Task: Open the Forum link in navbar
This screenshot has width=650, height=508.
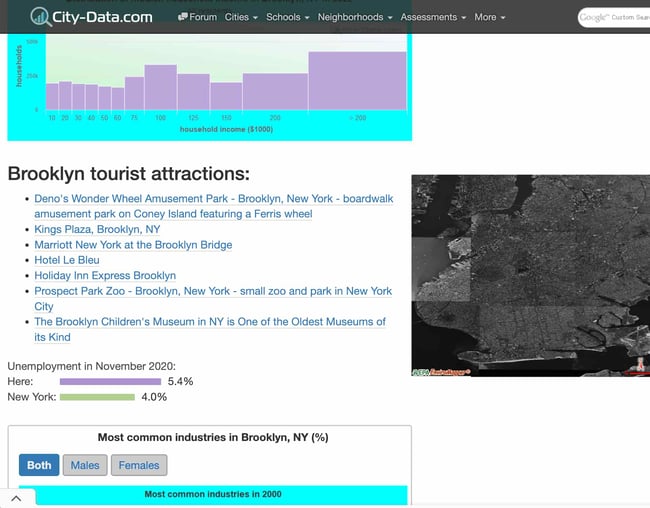Action: [197, 17]
